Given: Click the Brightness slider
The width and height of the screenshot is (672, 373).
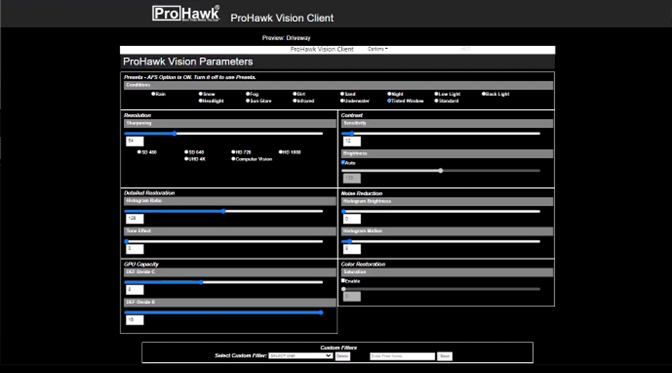Looking at the screenshot, I should (x=441, y=171).
